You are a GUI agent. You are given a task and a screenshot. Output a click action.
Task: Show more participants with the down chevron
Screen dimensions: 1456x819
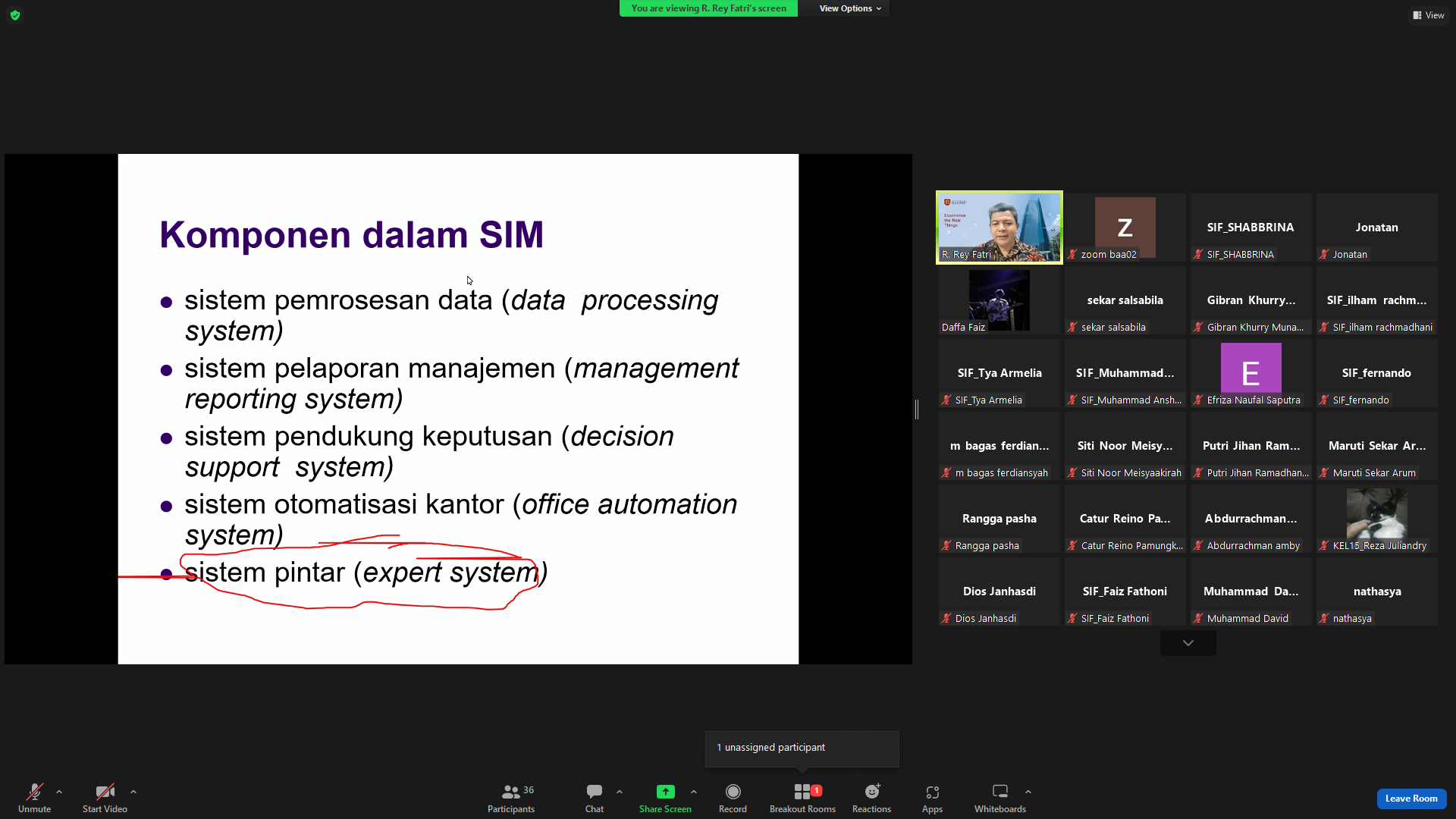pos(1188,643)
